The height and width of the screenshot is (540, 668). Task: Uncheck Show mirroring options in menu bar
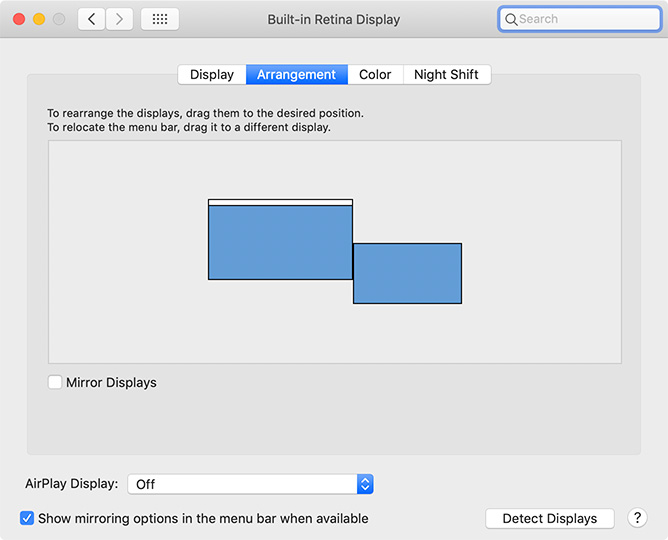coord(27,518)
